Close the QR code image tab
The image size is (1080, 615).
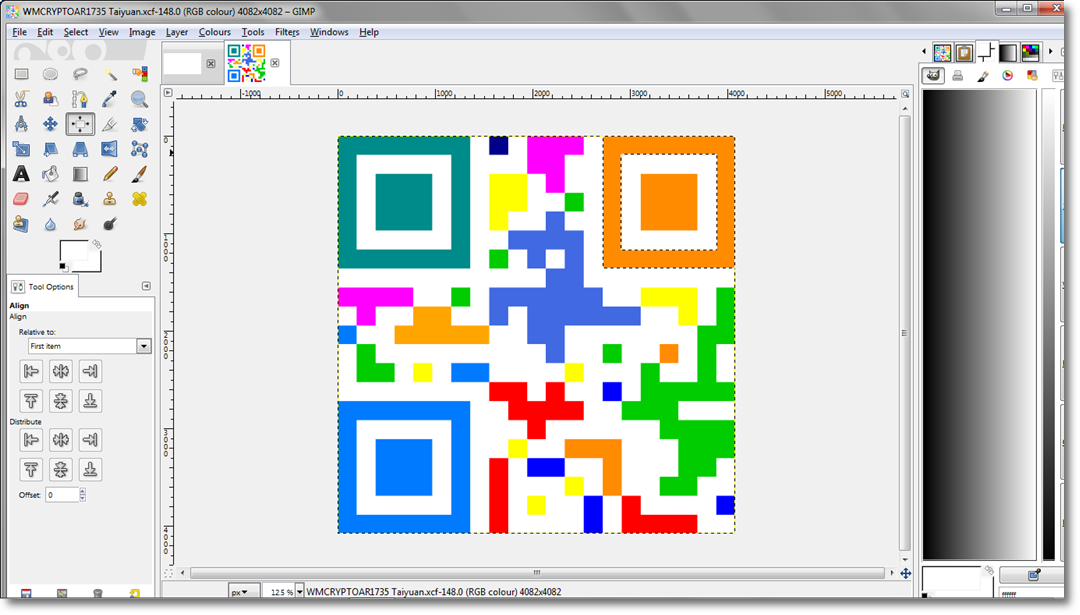(275, 63)
